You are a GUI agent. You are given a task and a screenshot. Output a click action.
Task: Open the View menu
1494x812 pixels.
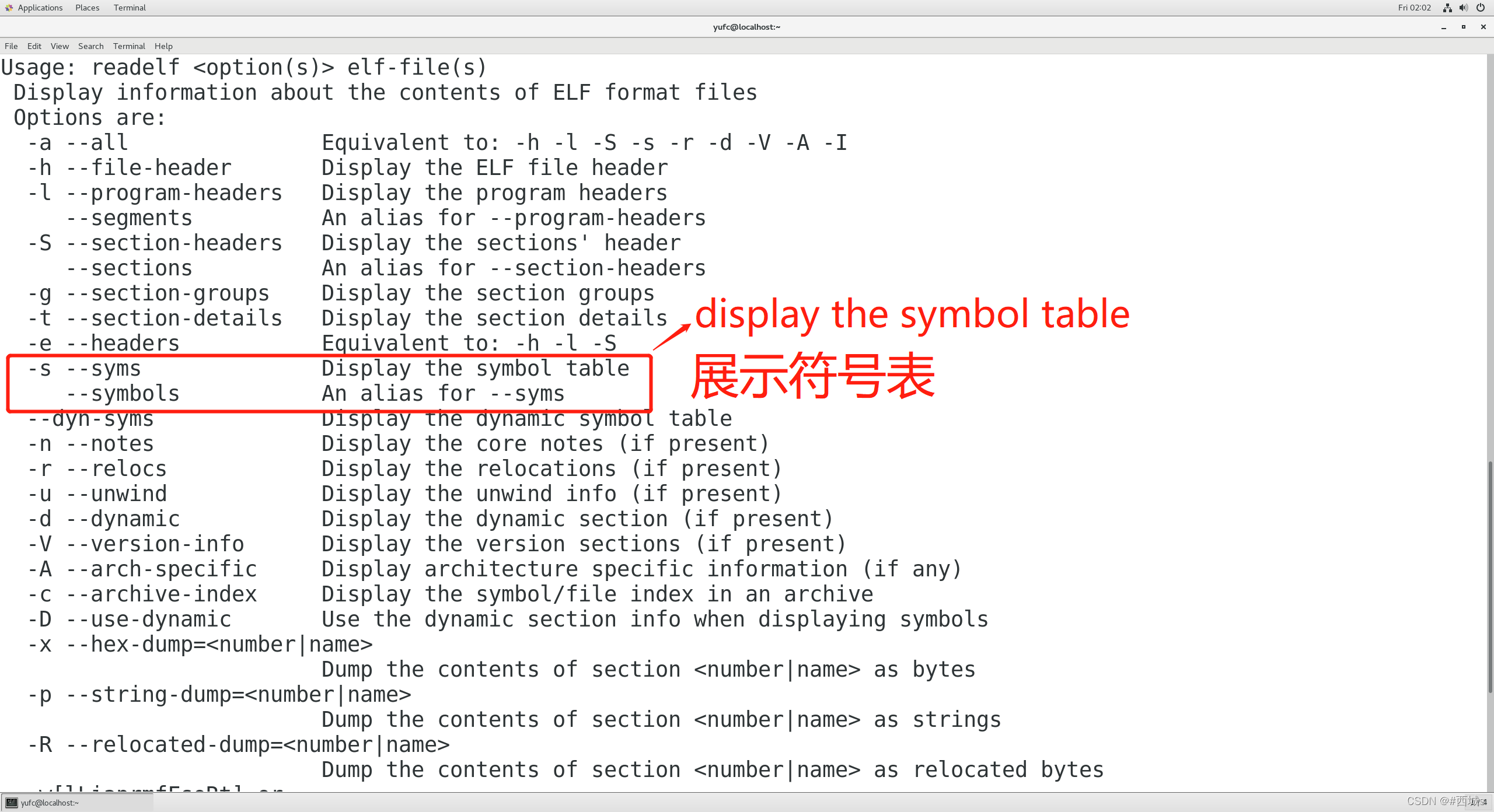coord(60,46)
